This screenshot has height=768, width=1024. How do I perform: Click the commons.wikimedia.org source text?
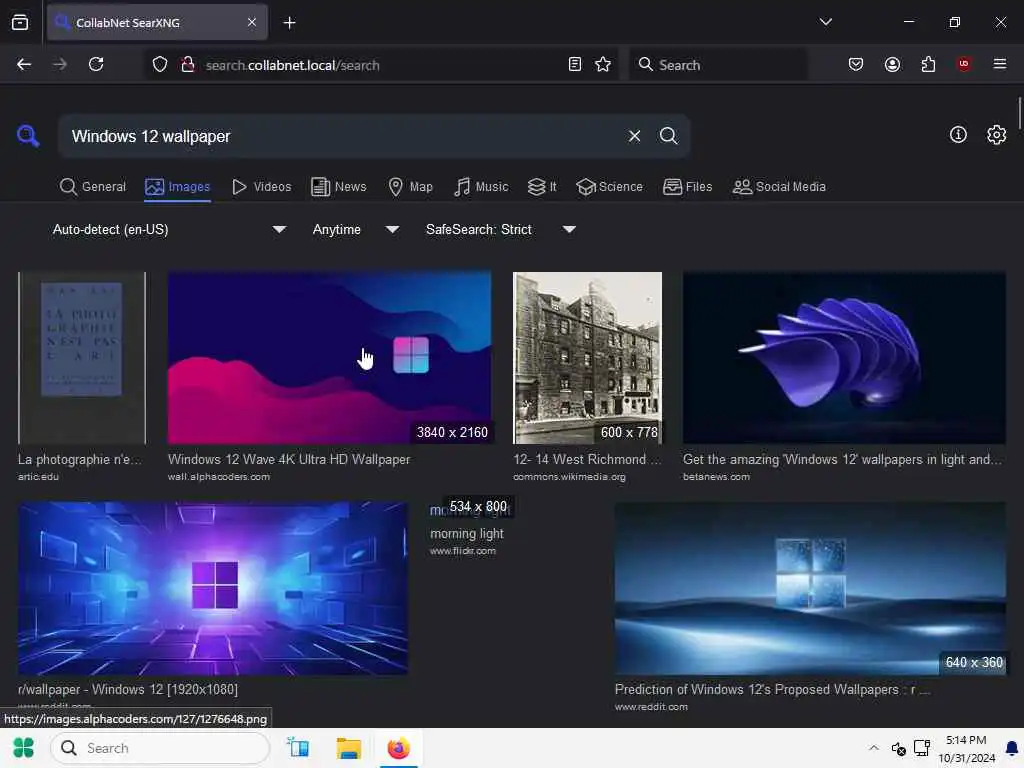point(569,477)
